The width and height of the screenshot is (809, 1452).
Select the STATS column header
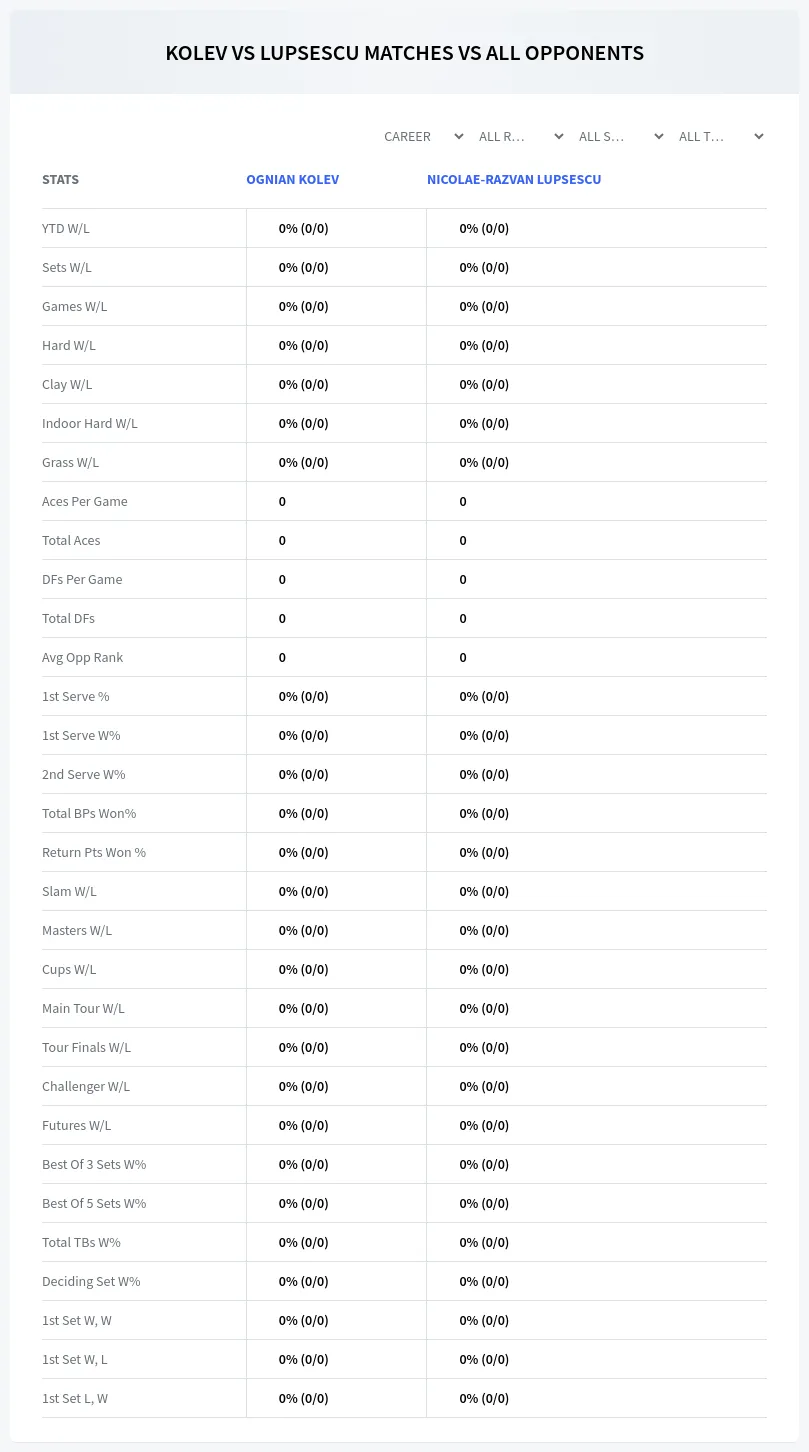[60, 180]
